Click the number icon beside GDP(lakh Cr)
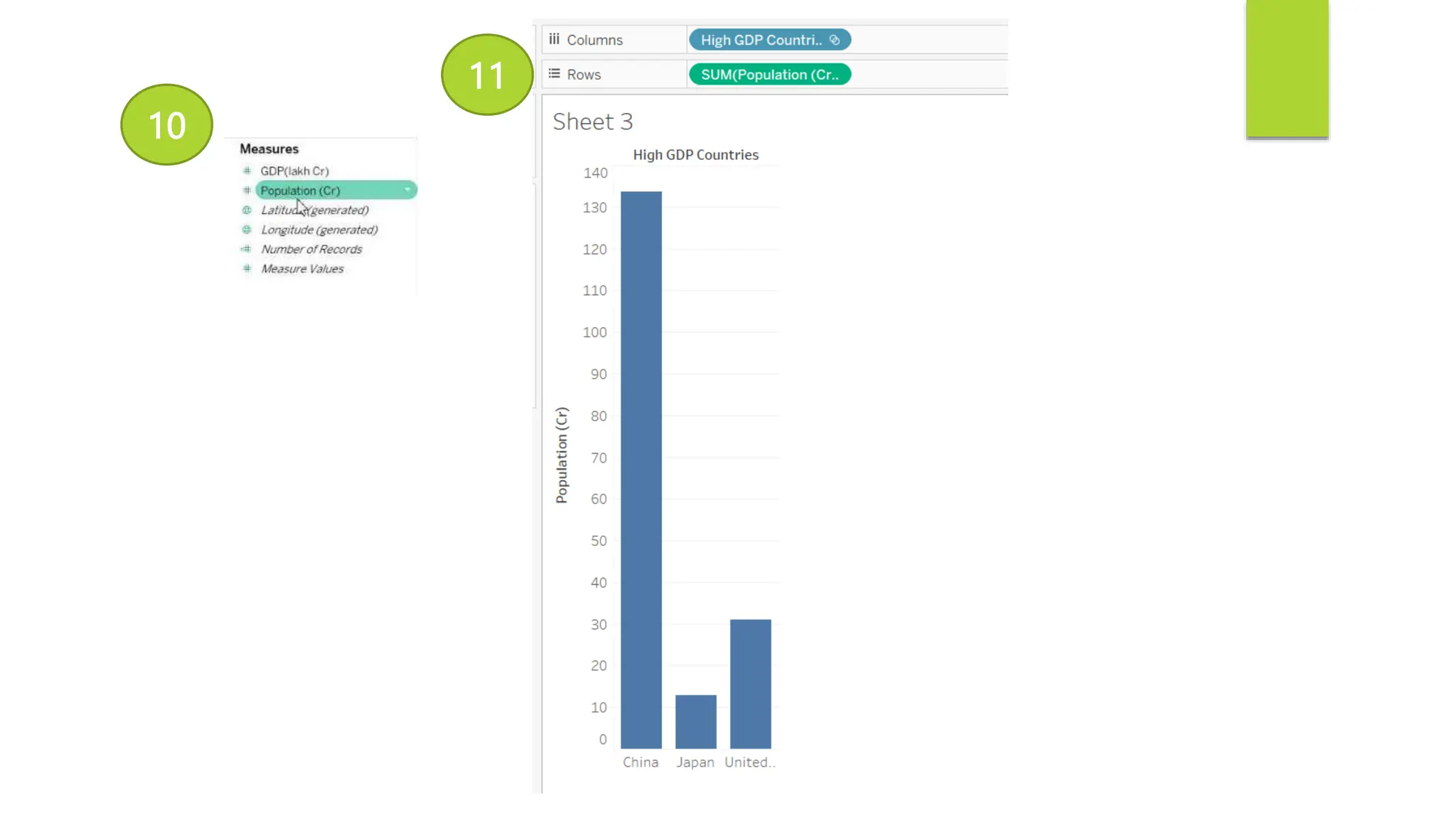The height and width of the screenshot is (819, 1456). click(x=247, y=171)
